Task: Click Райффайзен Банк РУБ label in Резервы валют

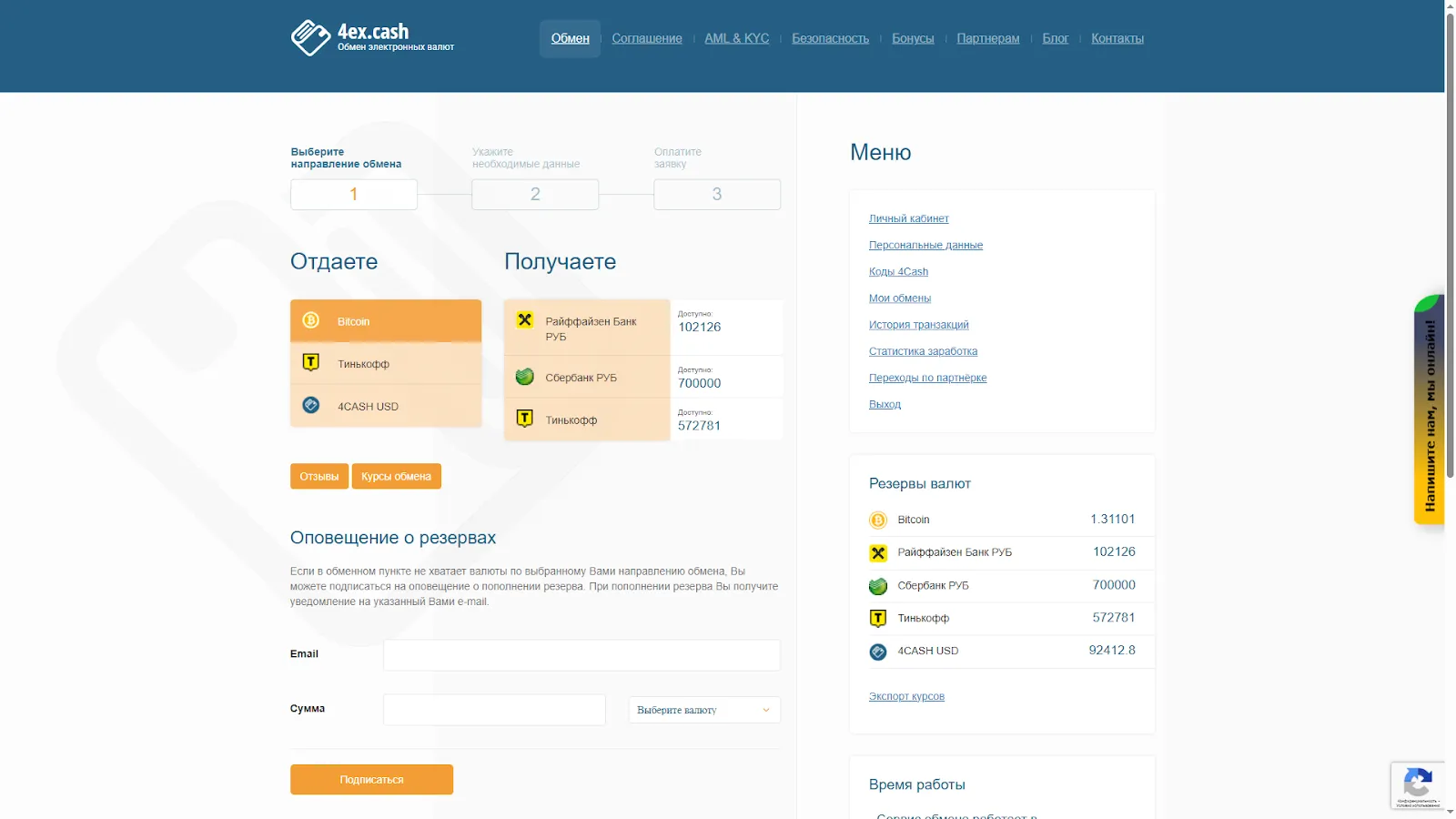Action: pyautogui.click(x=955, y=552)
